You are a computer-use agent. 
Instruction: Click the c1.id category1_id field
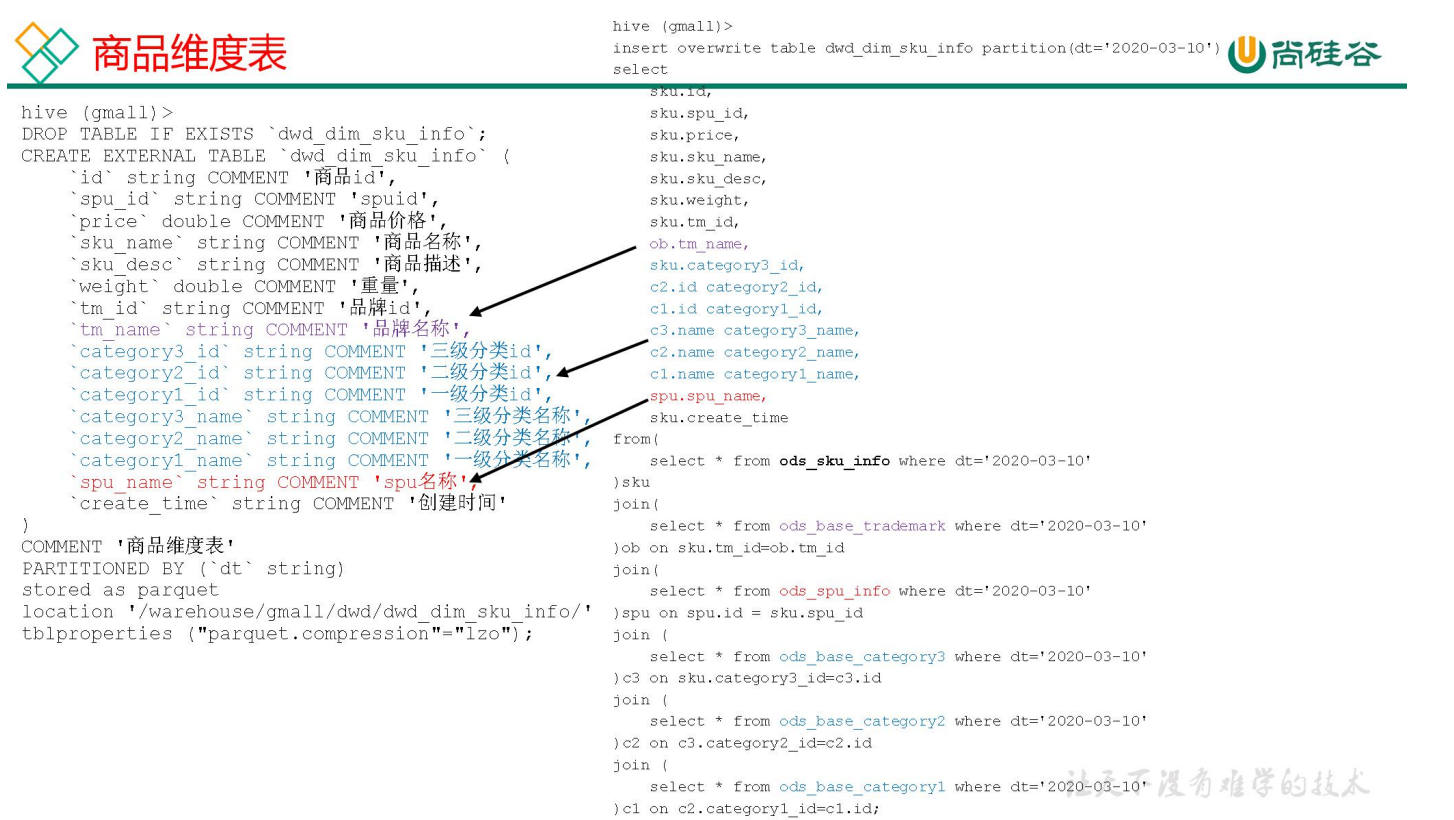coord(737,309)
